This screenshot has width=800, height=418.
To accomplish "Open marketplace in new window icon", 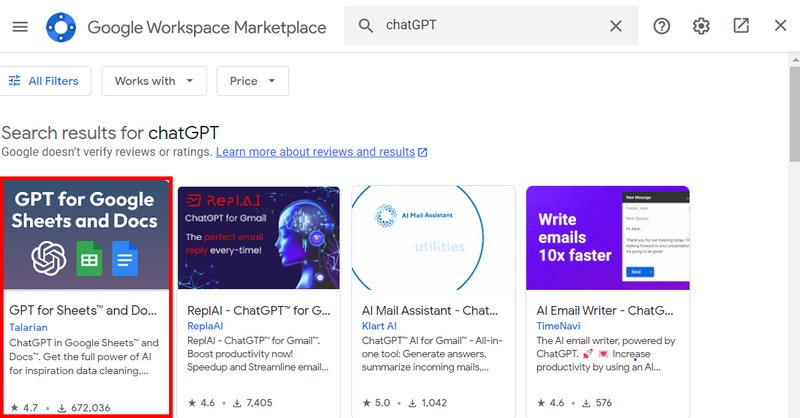I will click(x=741, y=26).
